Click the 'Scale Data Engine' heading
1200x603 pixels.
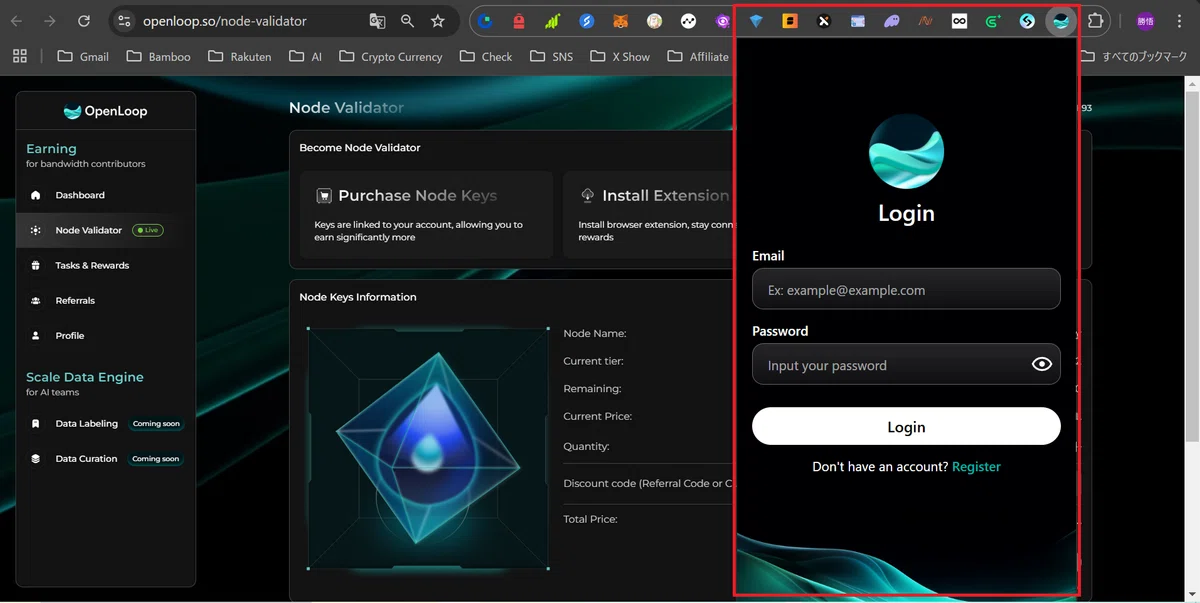pos(85,377)
